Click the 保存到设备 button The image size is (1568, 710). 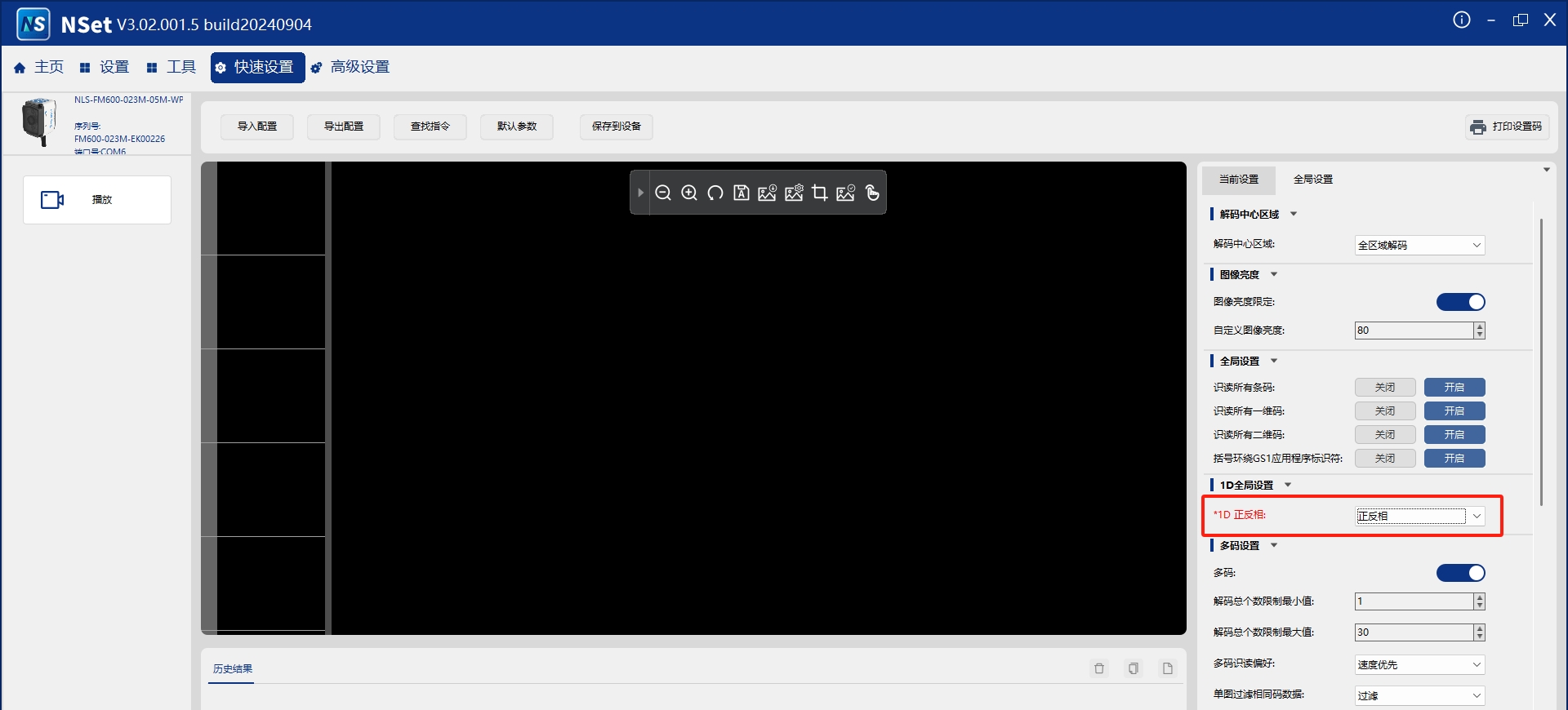pos(617,126)
